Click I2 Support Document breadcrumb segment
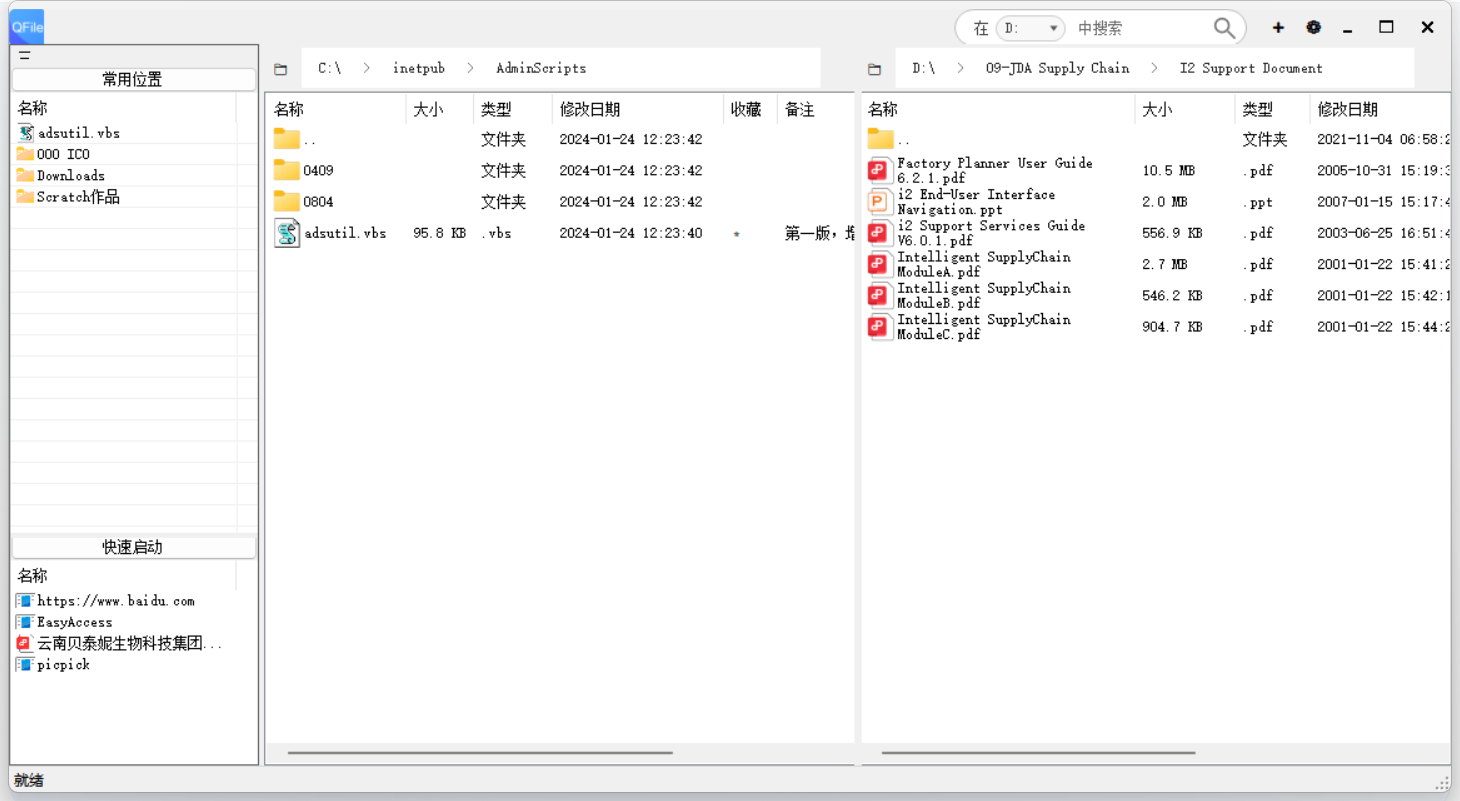 tap(1251, 68)
